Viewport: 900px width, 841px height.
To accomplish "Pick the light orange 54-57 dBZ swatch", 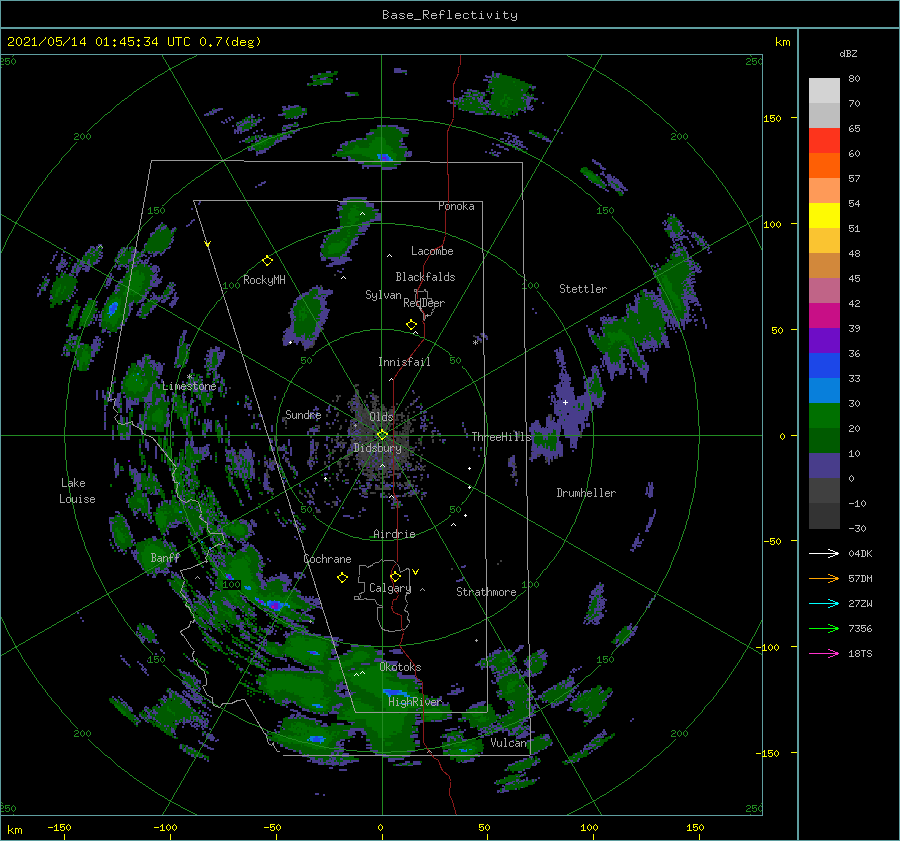I will tap(824, 191).
